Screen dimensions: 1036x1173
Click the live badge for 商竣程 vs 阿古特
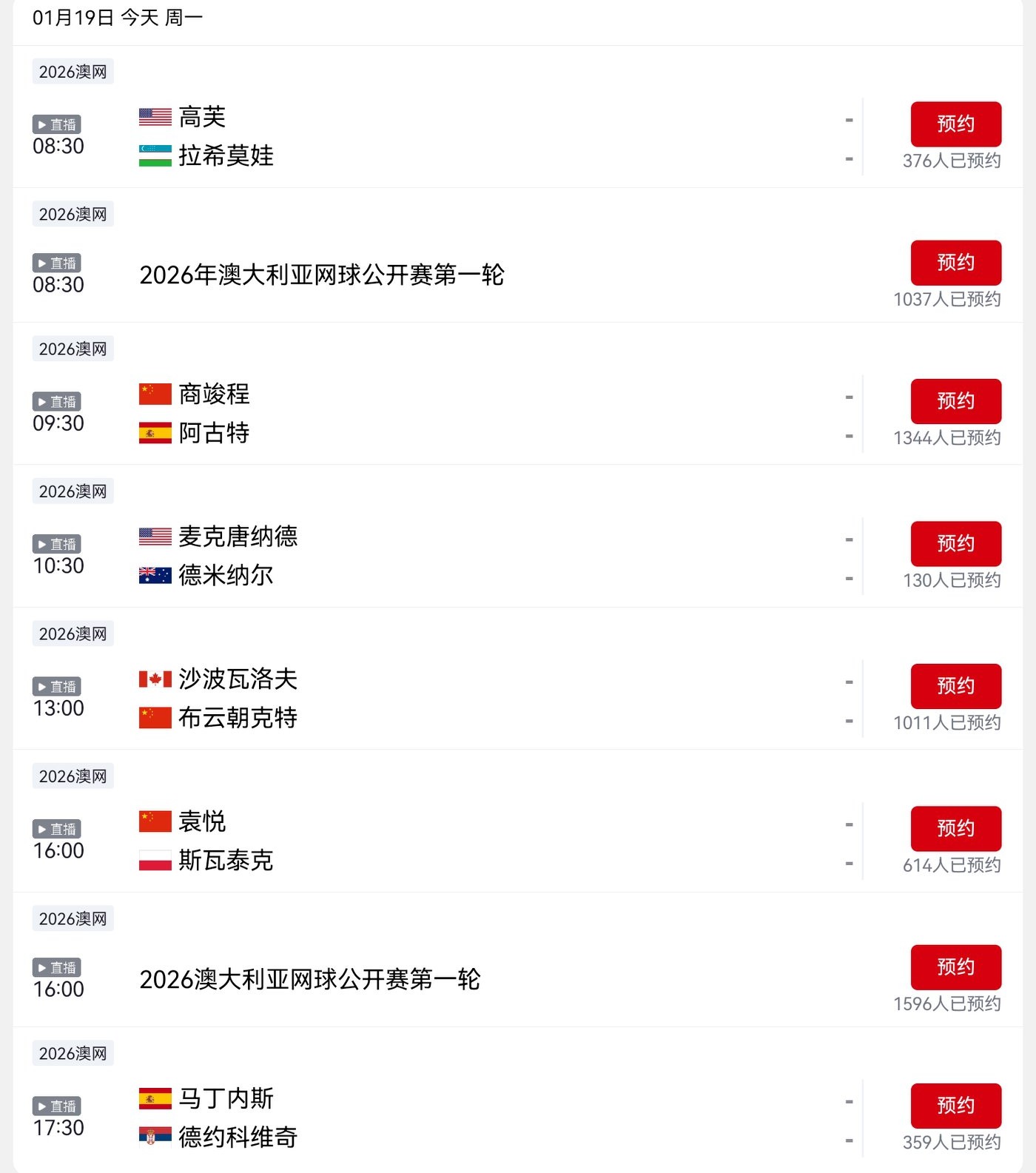click(57, 402)
